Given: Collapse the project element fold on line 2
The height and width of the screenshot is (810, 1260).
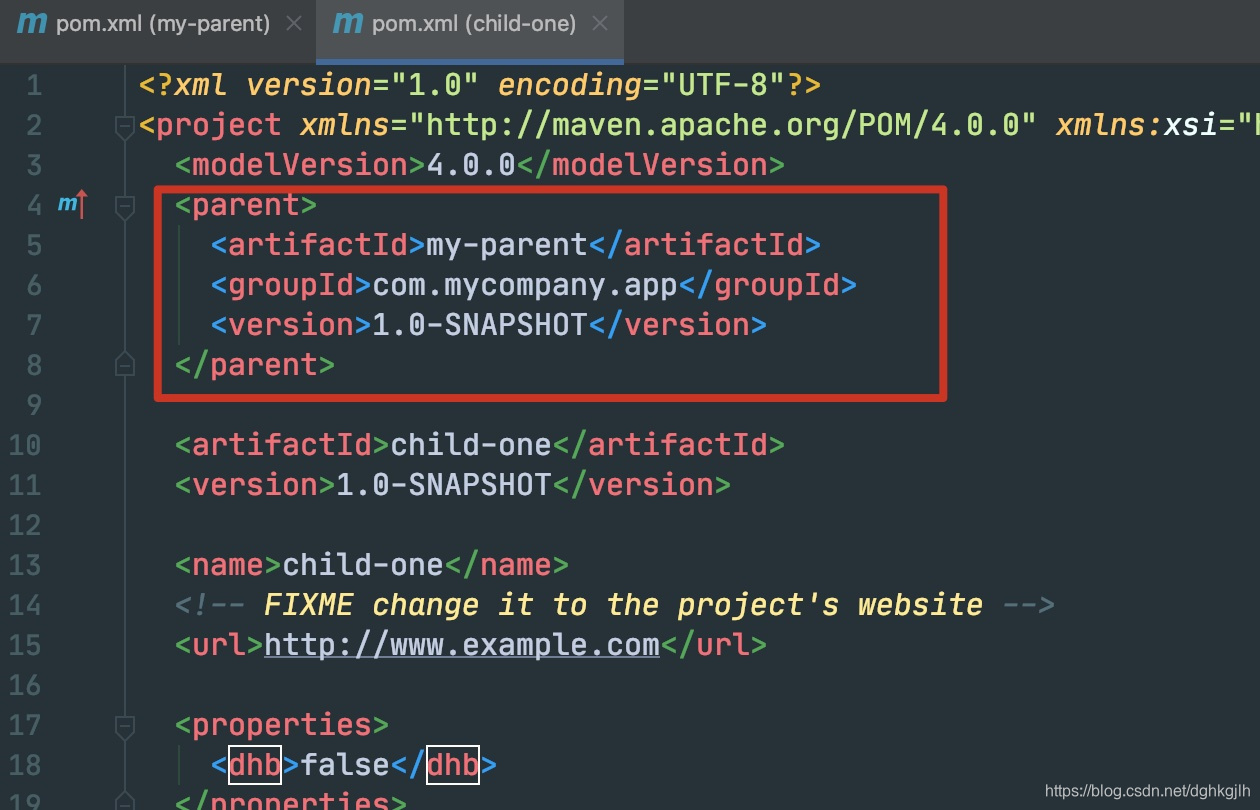Looking at the screenshot, I should point(125,126).
